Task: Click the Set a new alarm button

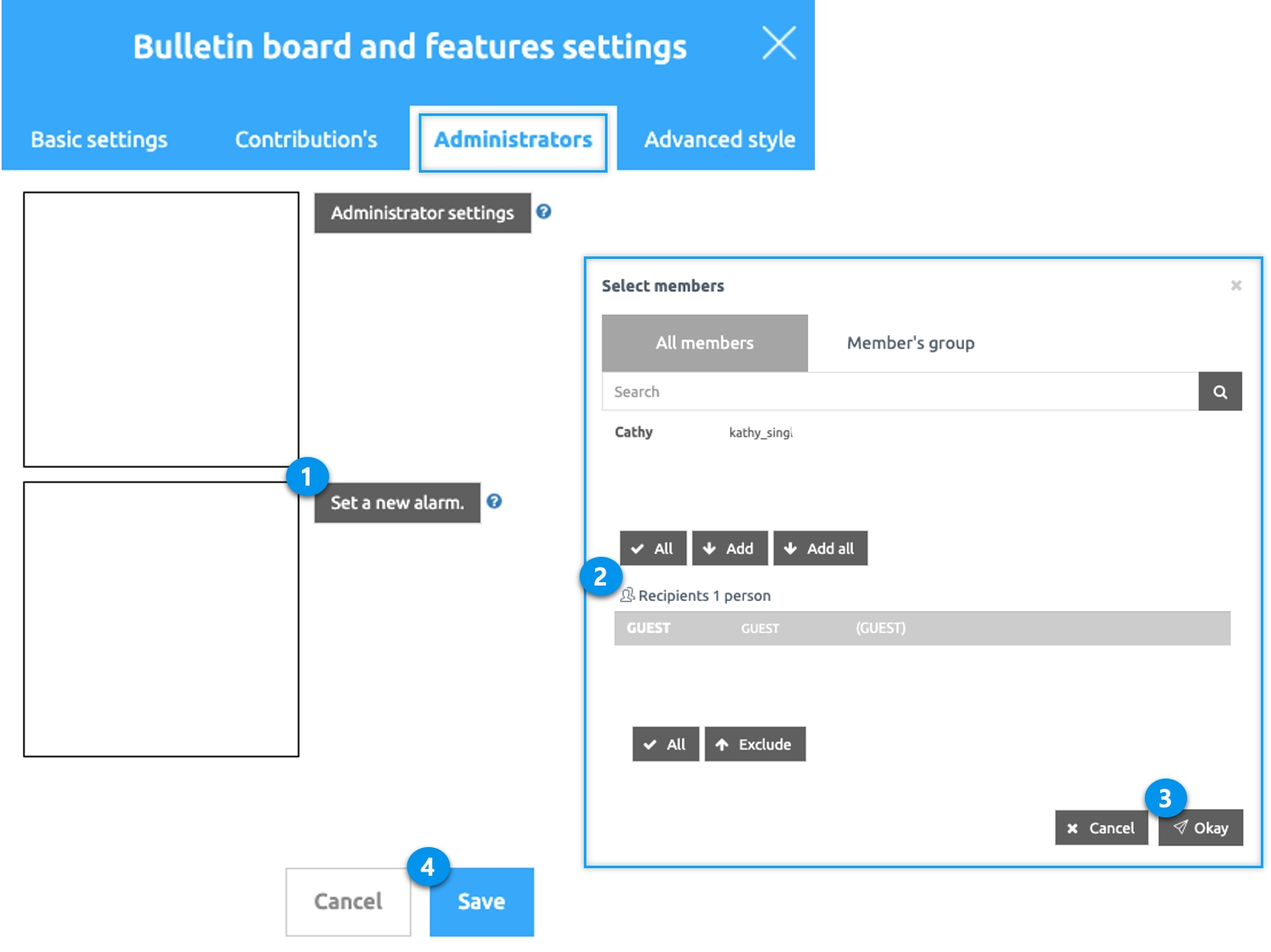Action: coord(397,503)
